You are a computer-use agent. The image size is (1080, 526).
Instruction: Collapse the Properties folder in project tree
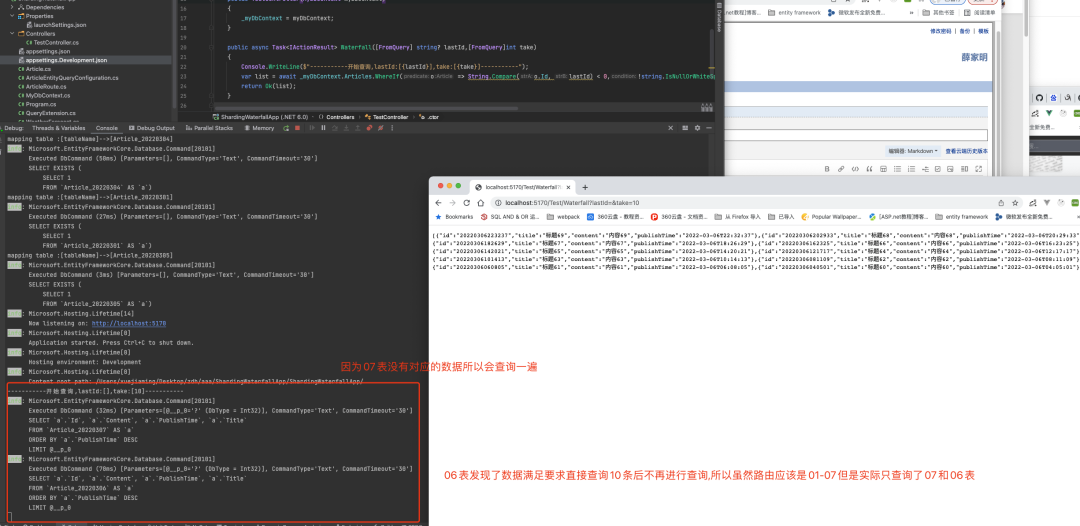click(12, 15)
